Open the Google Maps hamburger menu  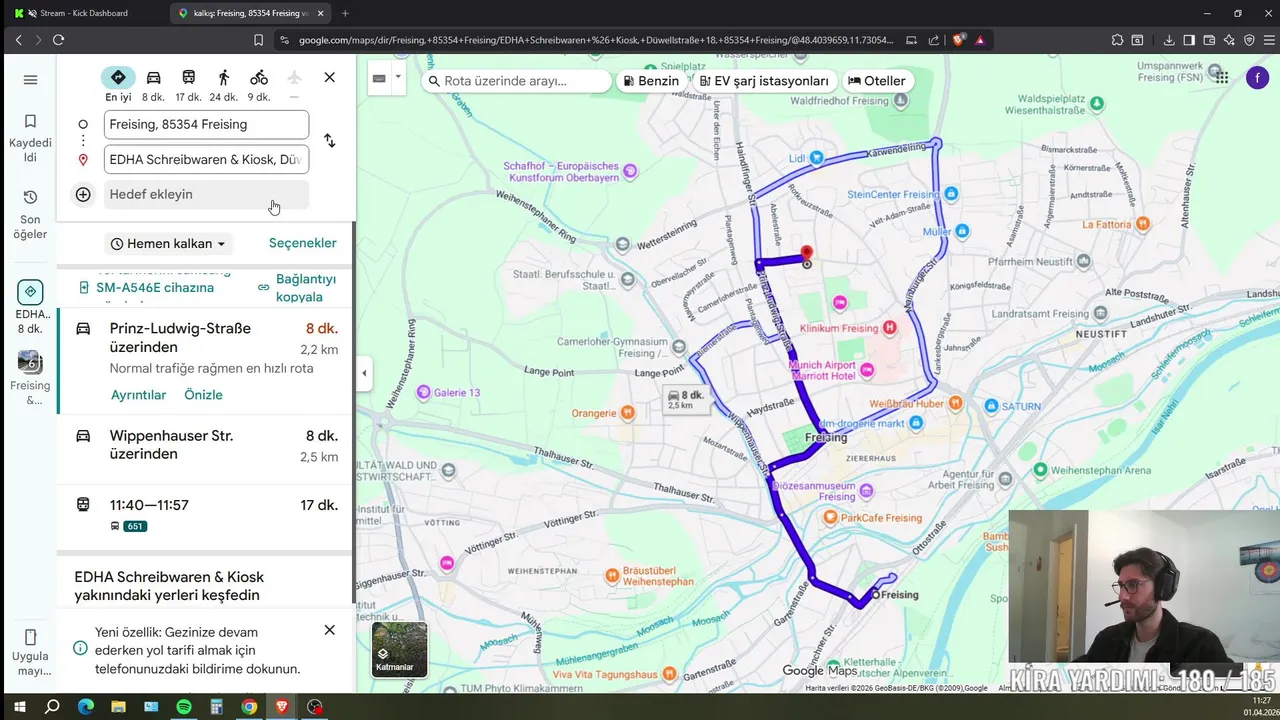(x=30, y=80)
